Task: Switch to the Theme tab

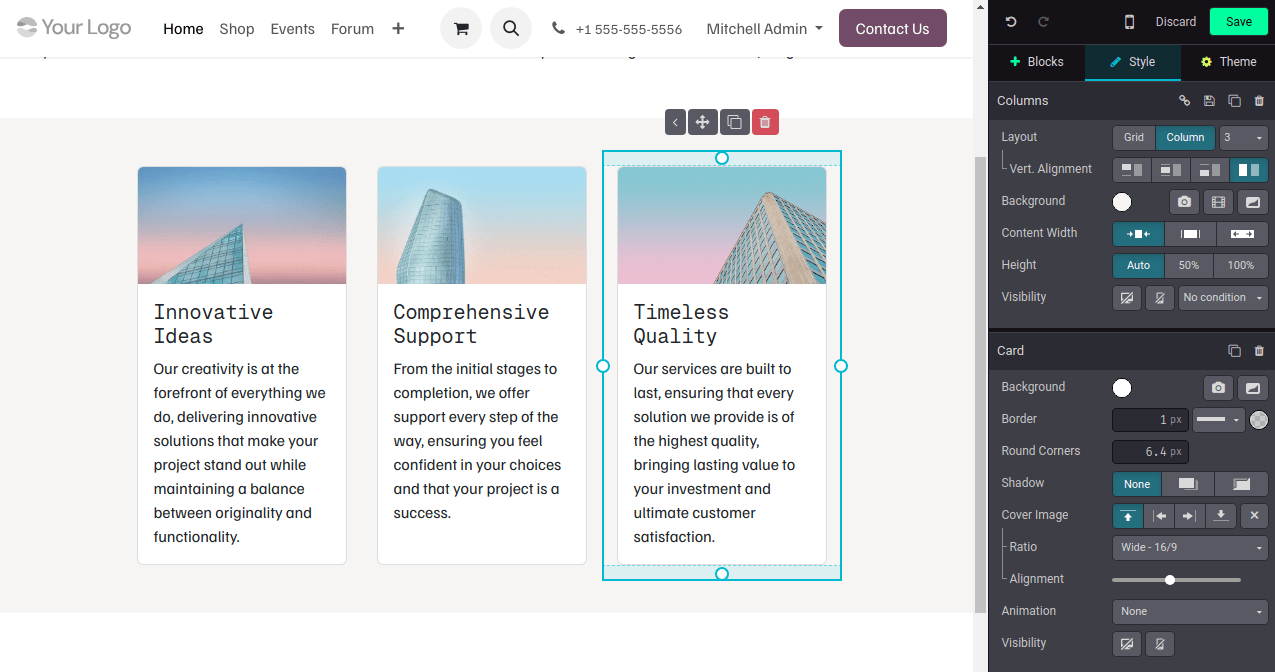Action: pyautogui.click(x=1228, y=61)
